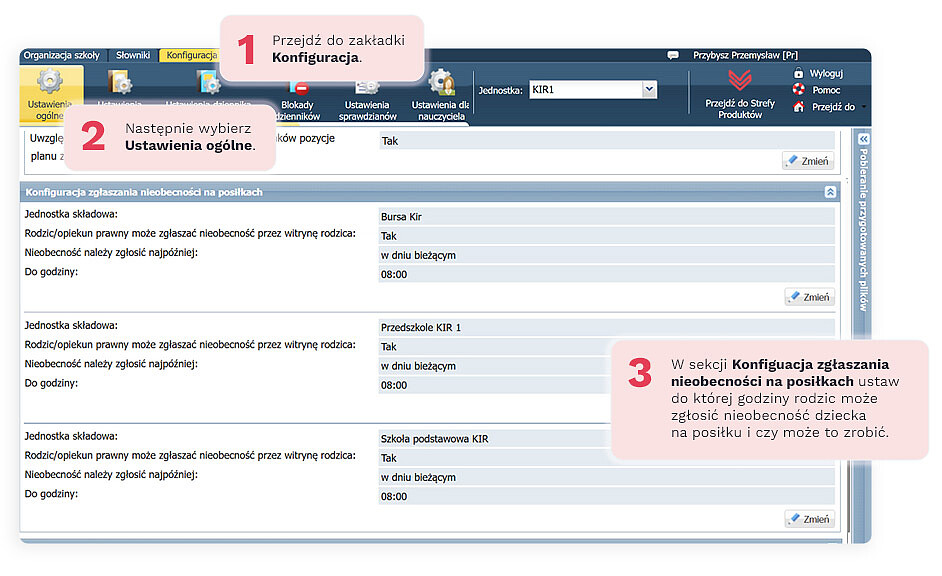Click Zmień button in the top Tak row

click(808, 161)
